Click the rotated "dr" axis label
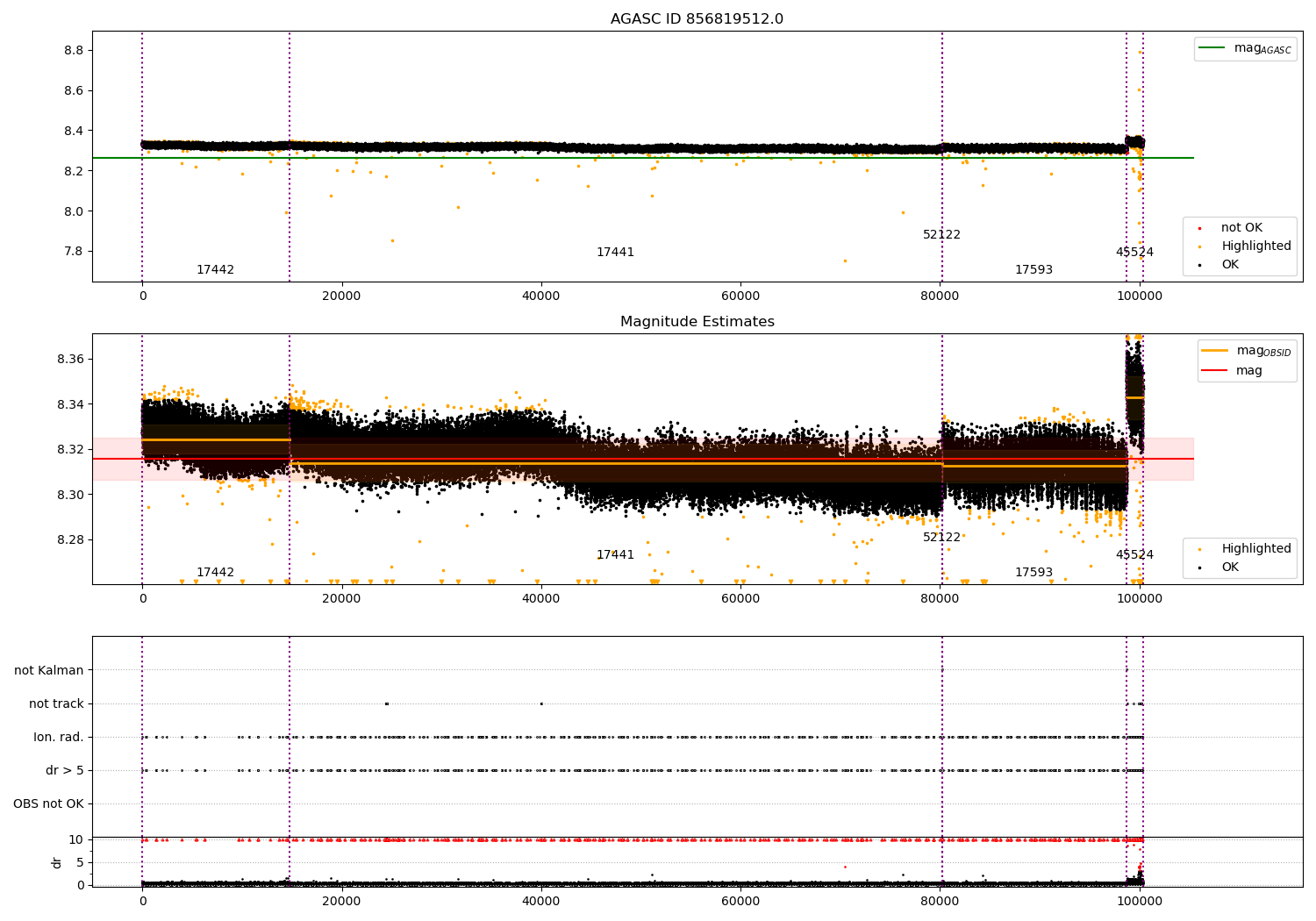Image resolution: width=1316 pixels, height=921 pixels. point(57,862)
